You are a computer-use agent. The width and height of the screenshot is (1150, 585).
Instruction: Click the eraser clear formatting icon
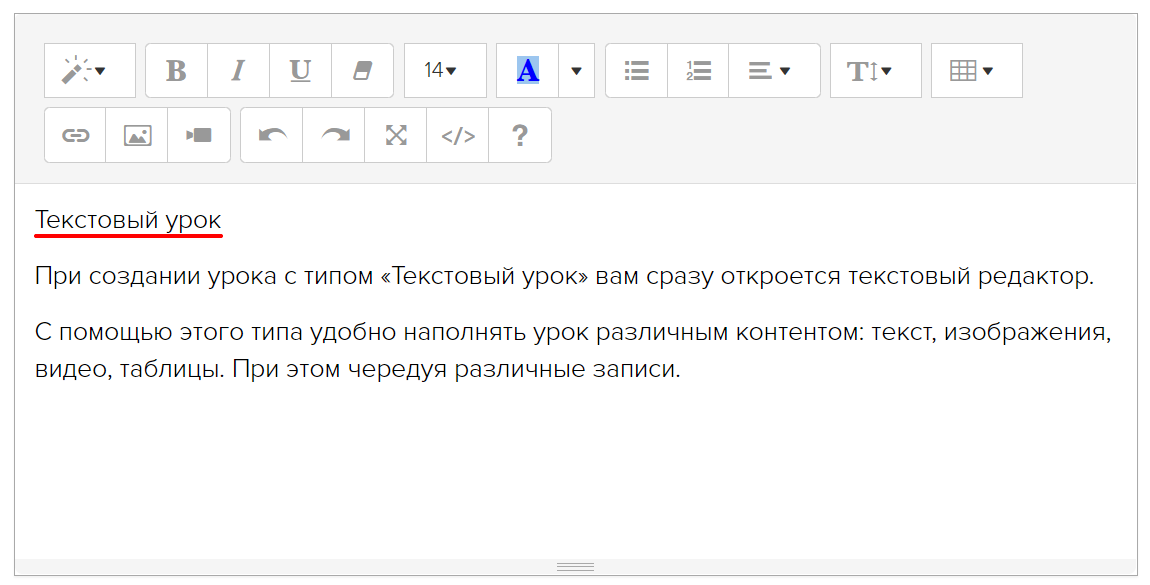click(362, 71)
